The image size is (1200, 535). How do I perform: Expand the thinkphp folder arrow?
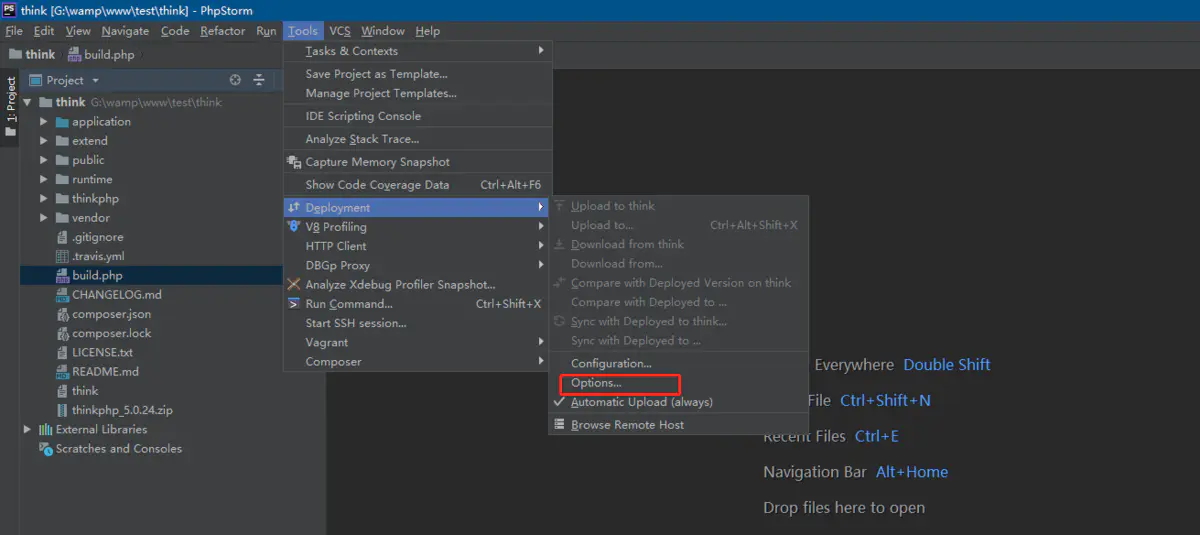point(44,198)
